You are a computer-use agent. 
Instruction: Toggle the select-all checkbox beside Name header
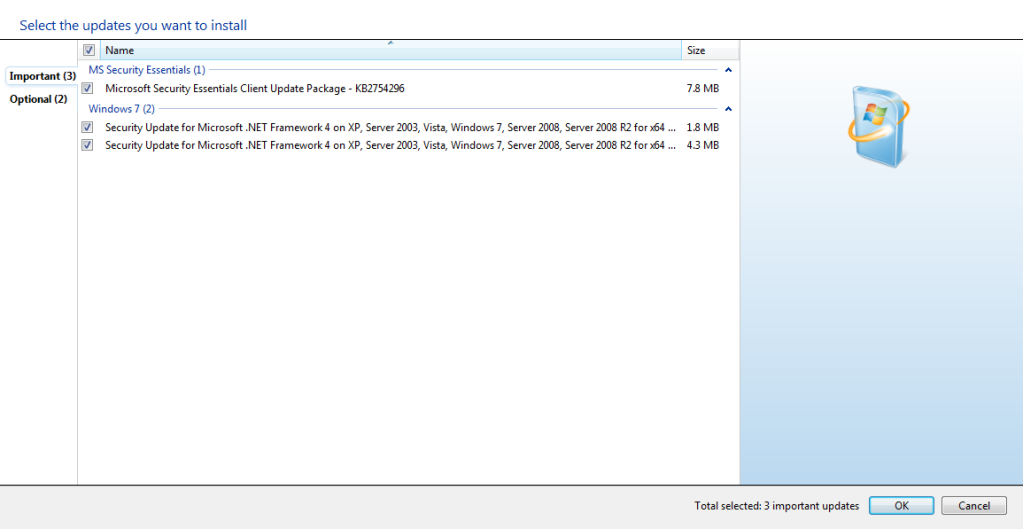(x=89, y=50)
